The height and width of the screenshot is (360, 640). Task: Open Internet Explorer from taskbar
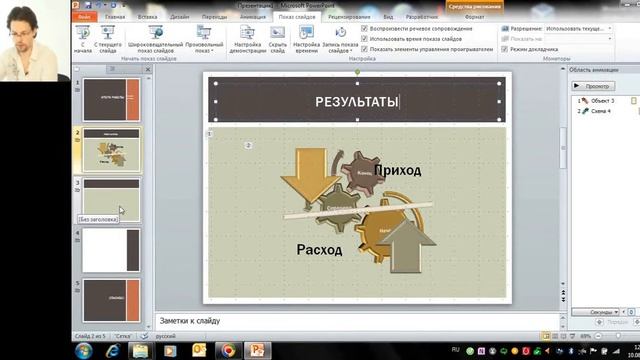coord(113,351)
